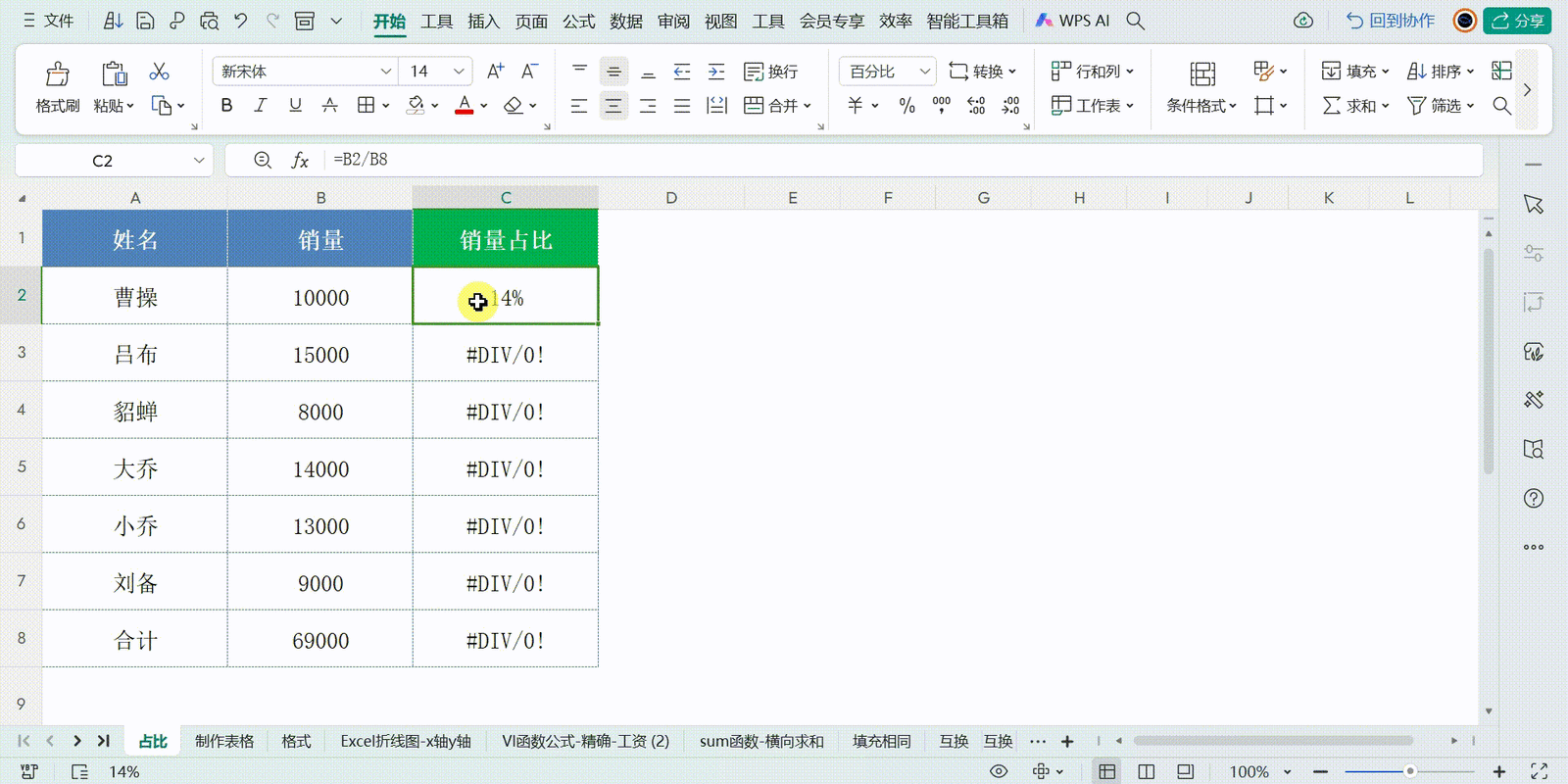Click the vertical scrollbar down arrow
The image size is (1568, 784).
[x=1489, y=710]
